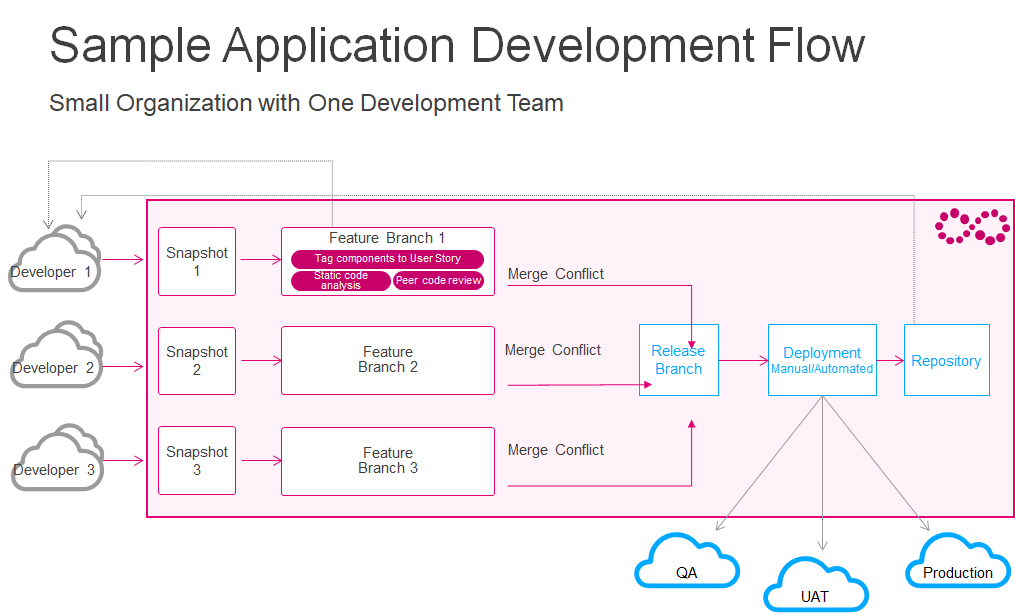Click the Snapshot 1 box
Image resolution: width=1015 pixels, height=614 pixels.
pyautogui.click(x=197, y=261)
